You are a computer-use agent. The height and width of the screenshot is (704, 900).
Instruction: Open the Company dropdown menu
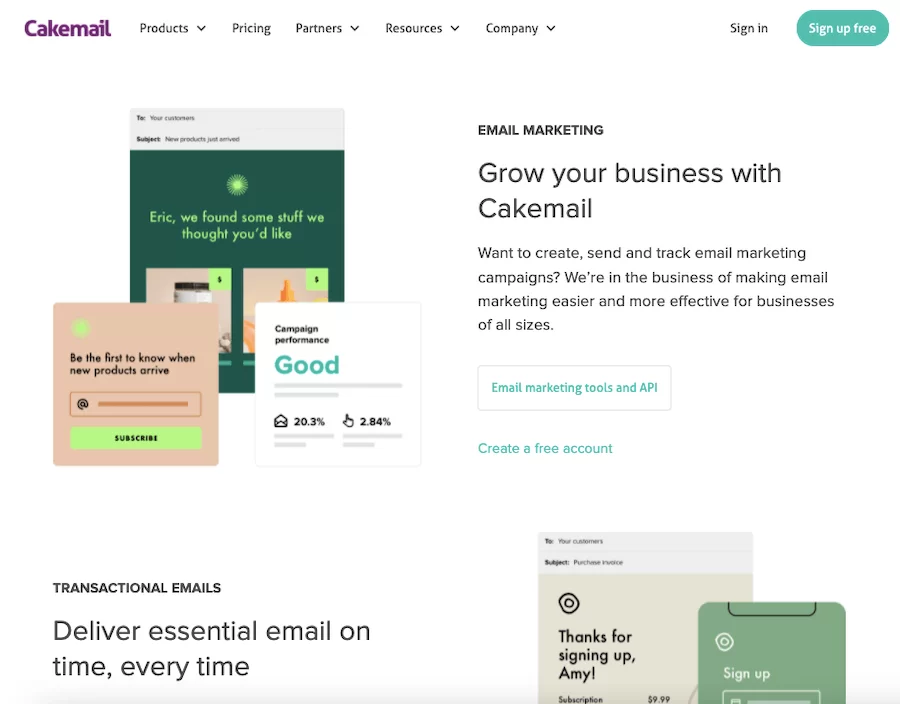[x=520, y=28]
